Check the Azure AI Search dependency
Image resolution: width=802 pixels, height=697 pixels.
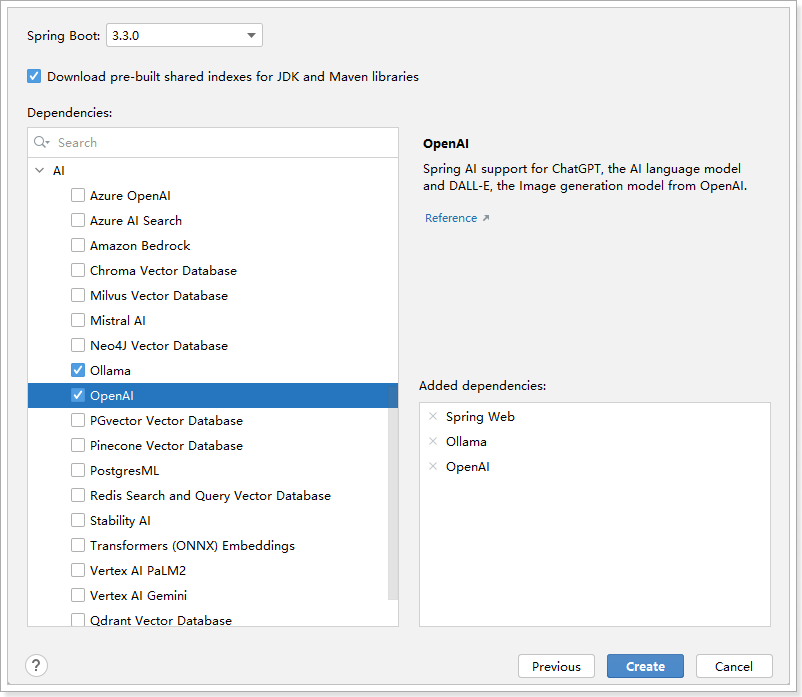tap(78, 220)
